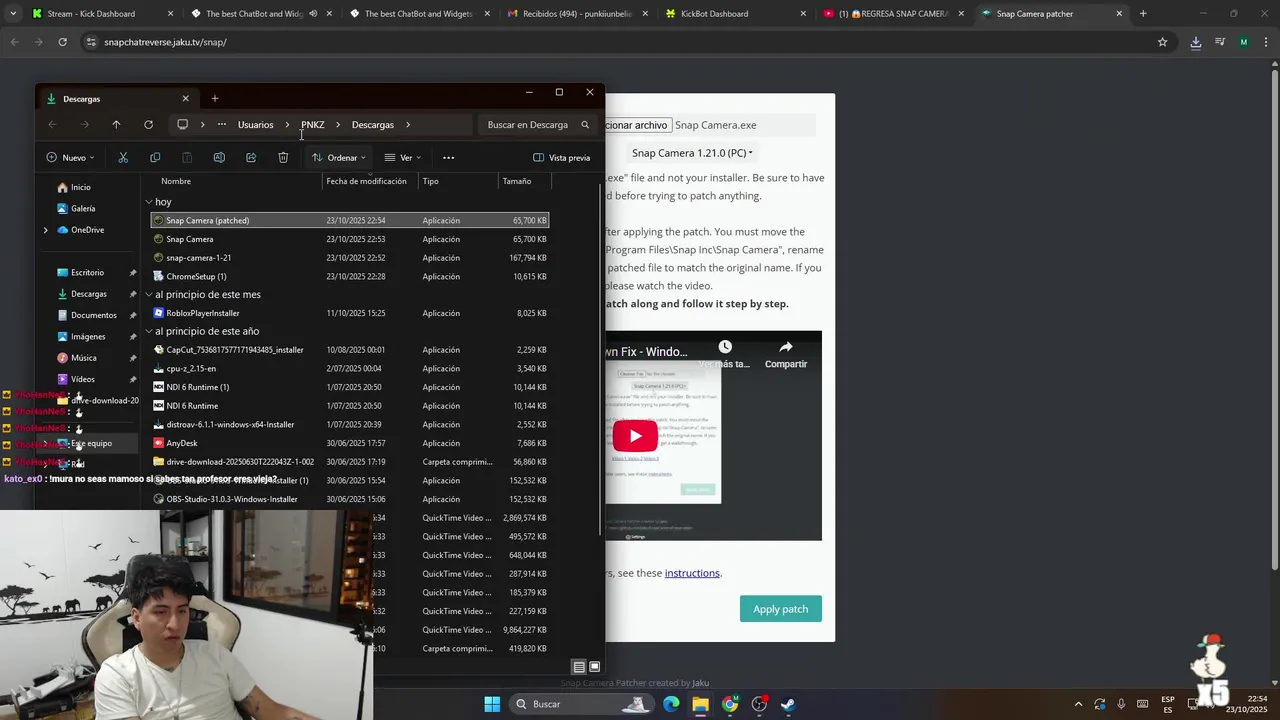Toggle Vista previa preview pane
The height and width of the screenshot is (720, 1280).
coord(561,157)
